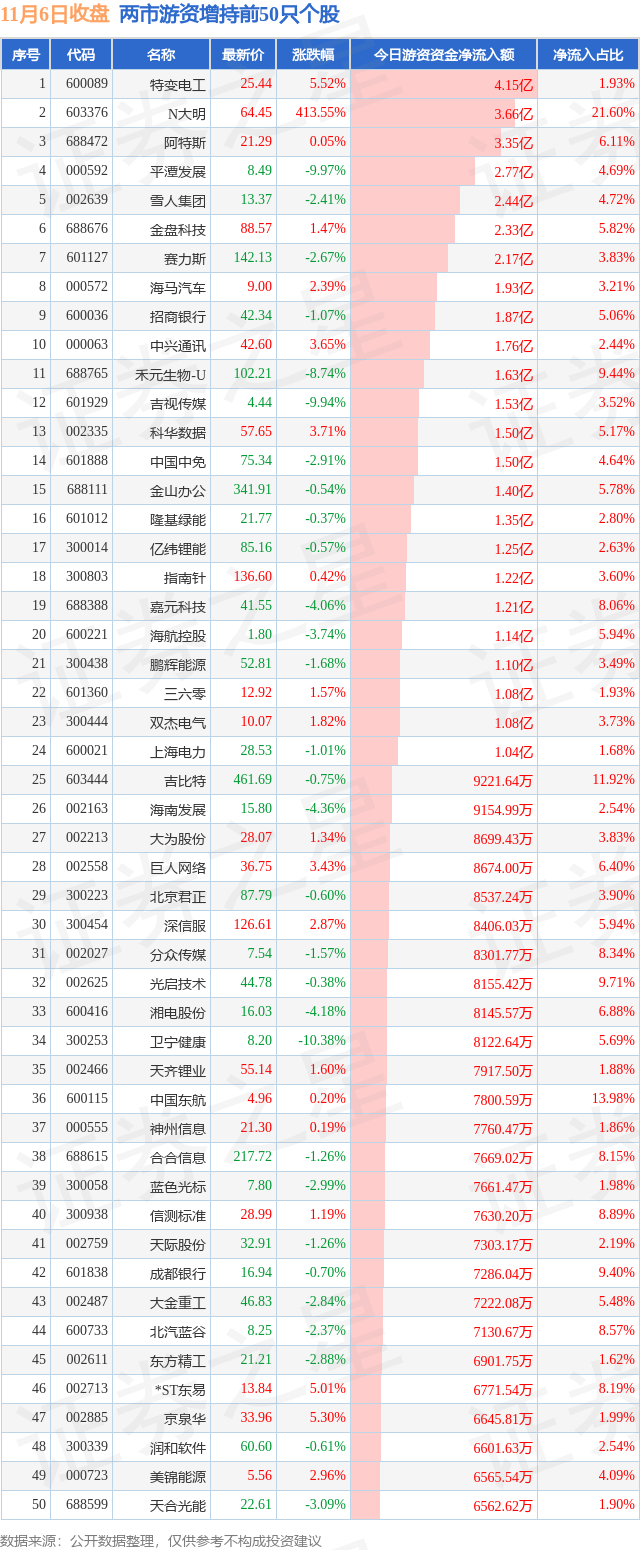640x1550 pixels.
Task: Click stock name 平潭发展
Action: pos(178,172)
